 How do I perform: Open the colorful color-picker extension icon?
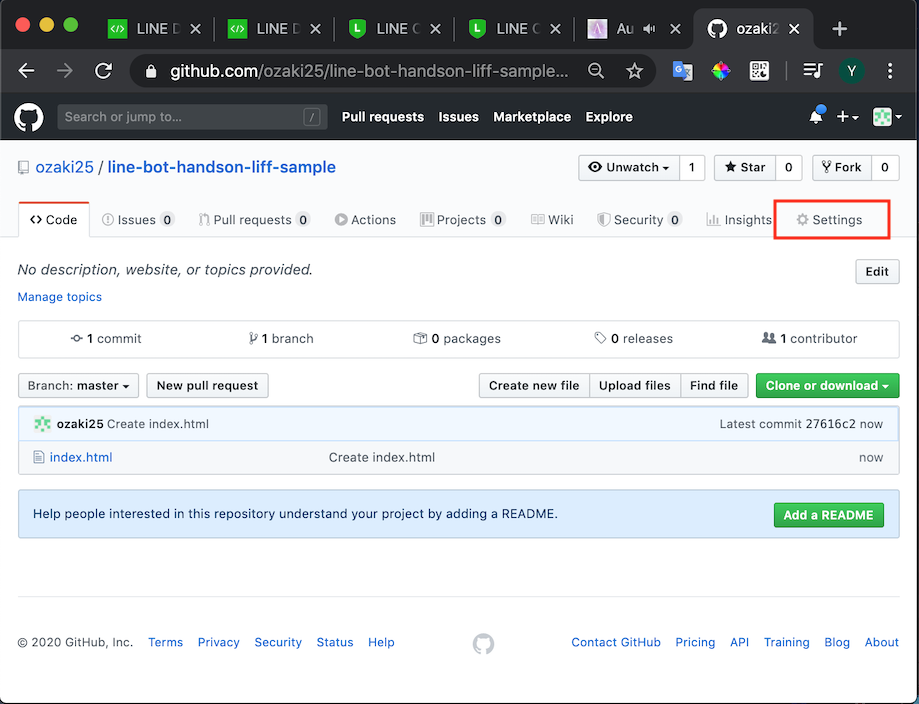[720, 72]
